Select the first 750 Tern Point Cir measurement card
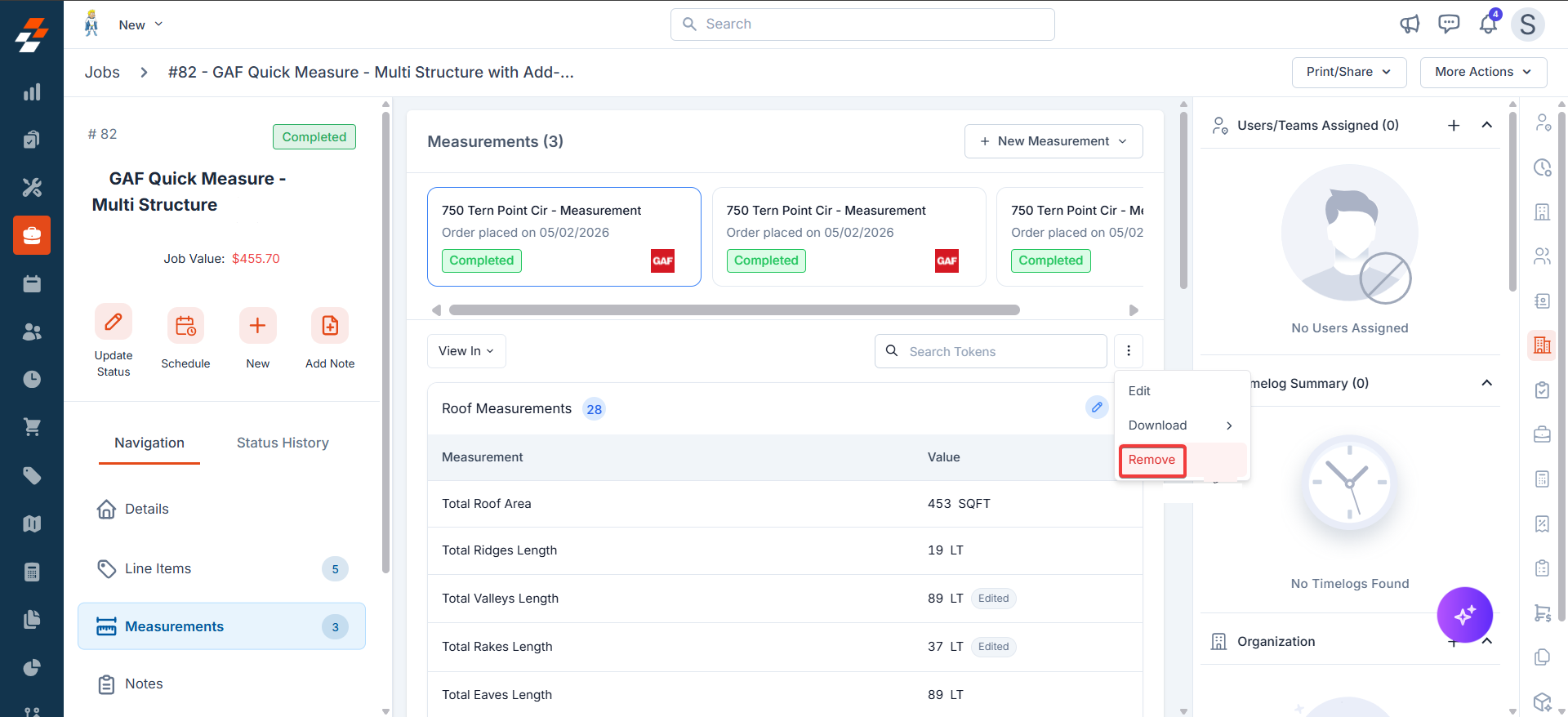1568x717 pixels. click(x=564, y=237)
